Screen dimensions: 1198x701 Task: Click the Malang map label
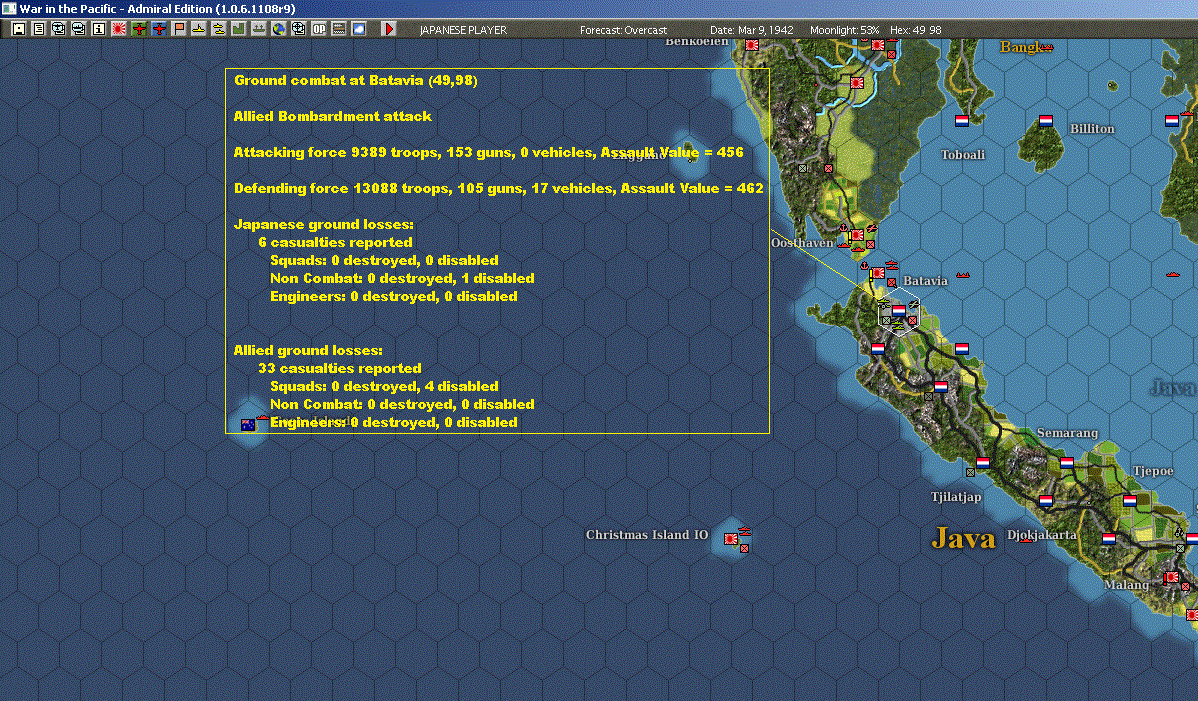[1126, 585]
